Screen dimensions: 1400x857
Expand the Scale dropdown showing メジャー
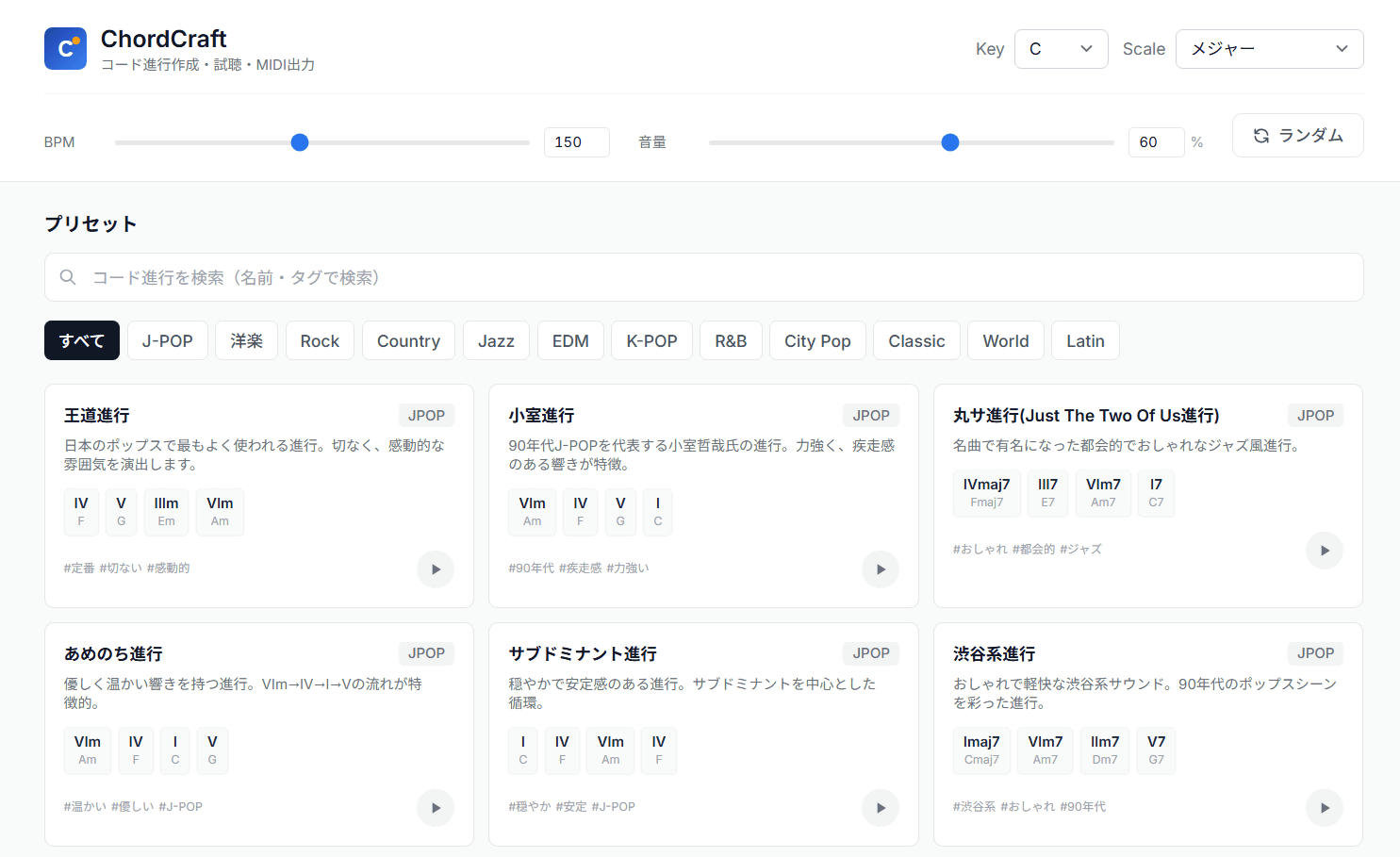[1268, 49]
